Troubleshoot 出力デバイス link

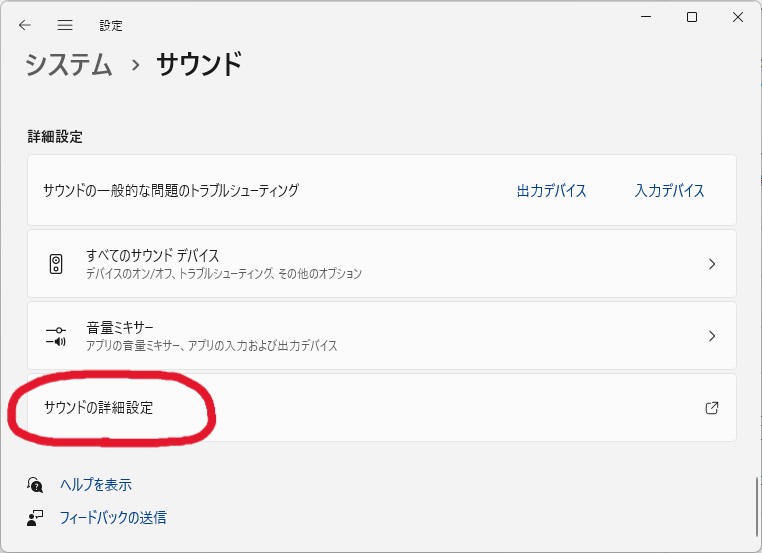pos(551,190)
